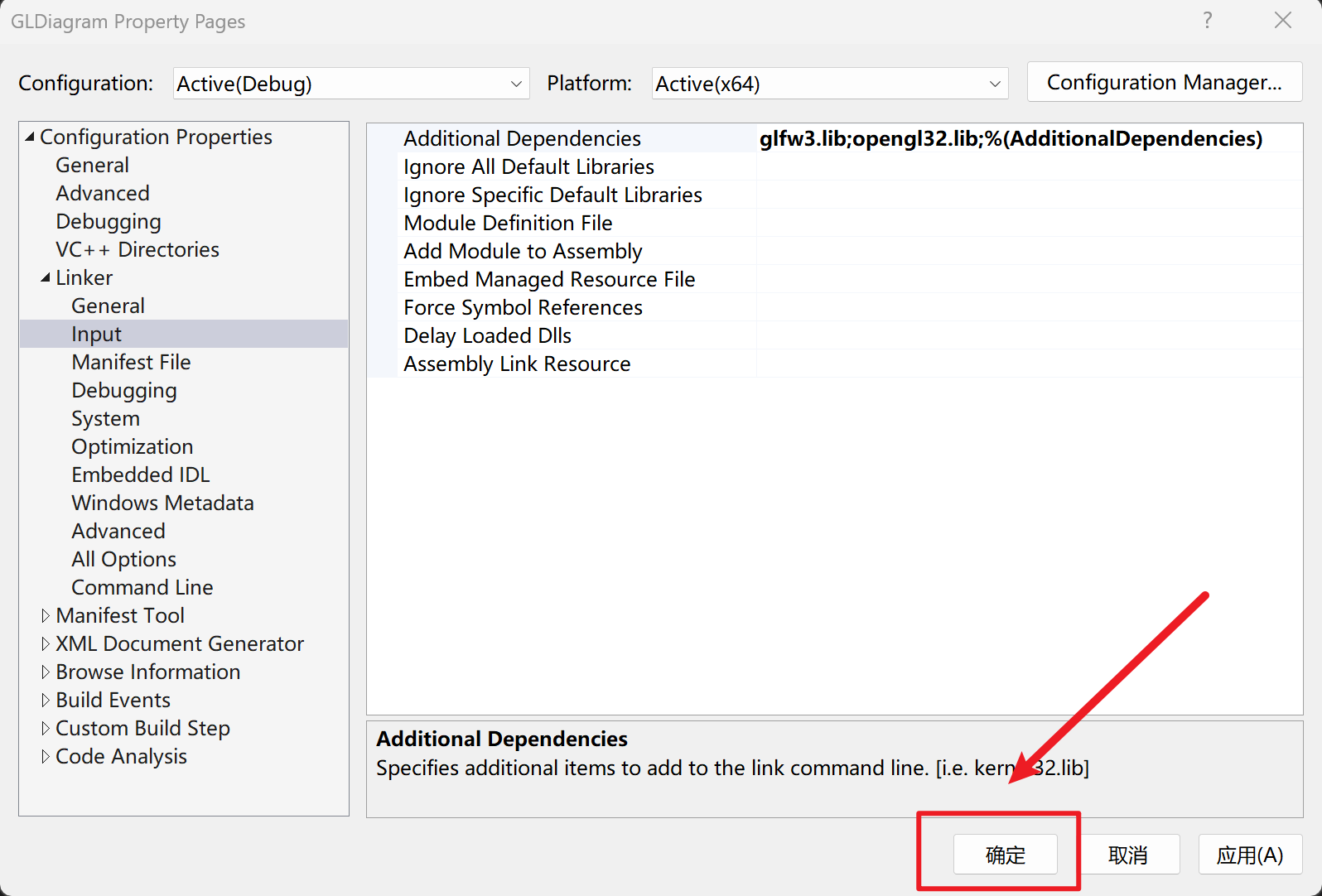This screenshot has height=896, width=1322.
Task: Select General under Configuration Properties
Action: (93, 166)
